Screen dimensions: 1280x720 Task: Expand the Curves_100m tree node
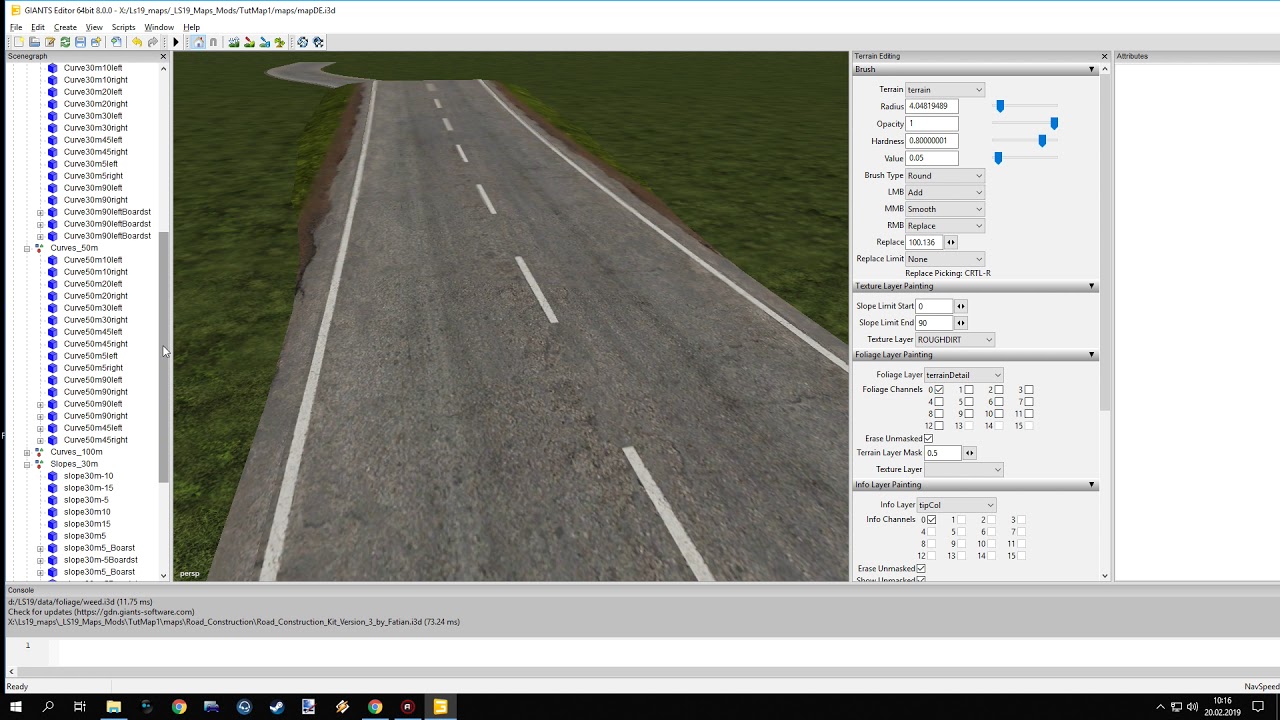[27, 452]
